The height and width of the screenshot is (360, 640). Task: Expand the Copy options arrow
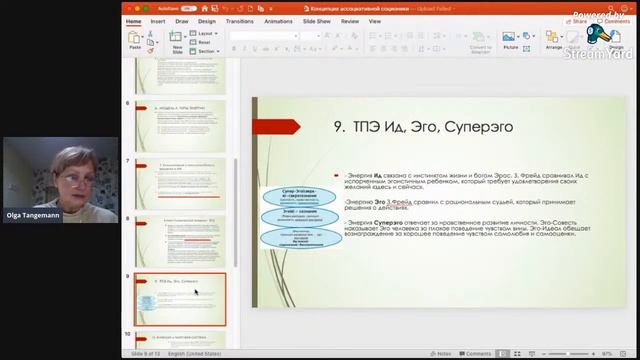click(157, 42)
